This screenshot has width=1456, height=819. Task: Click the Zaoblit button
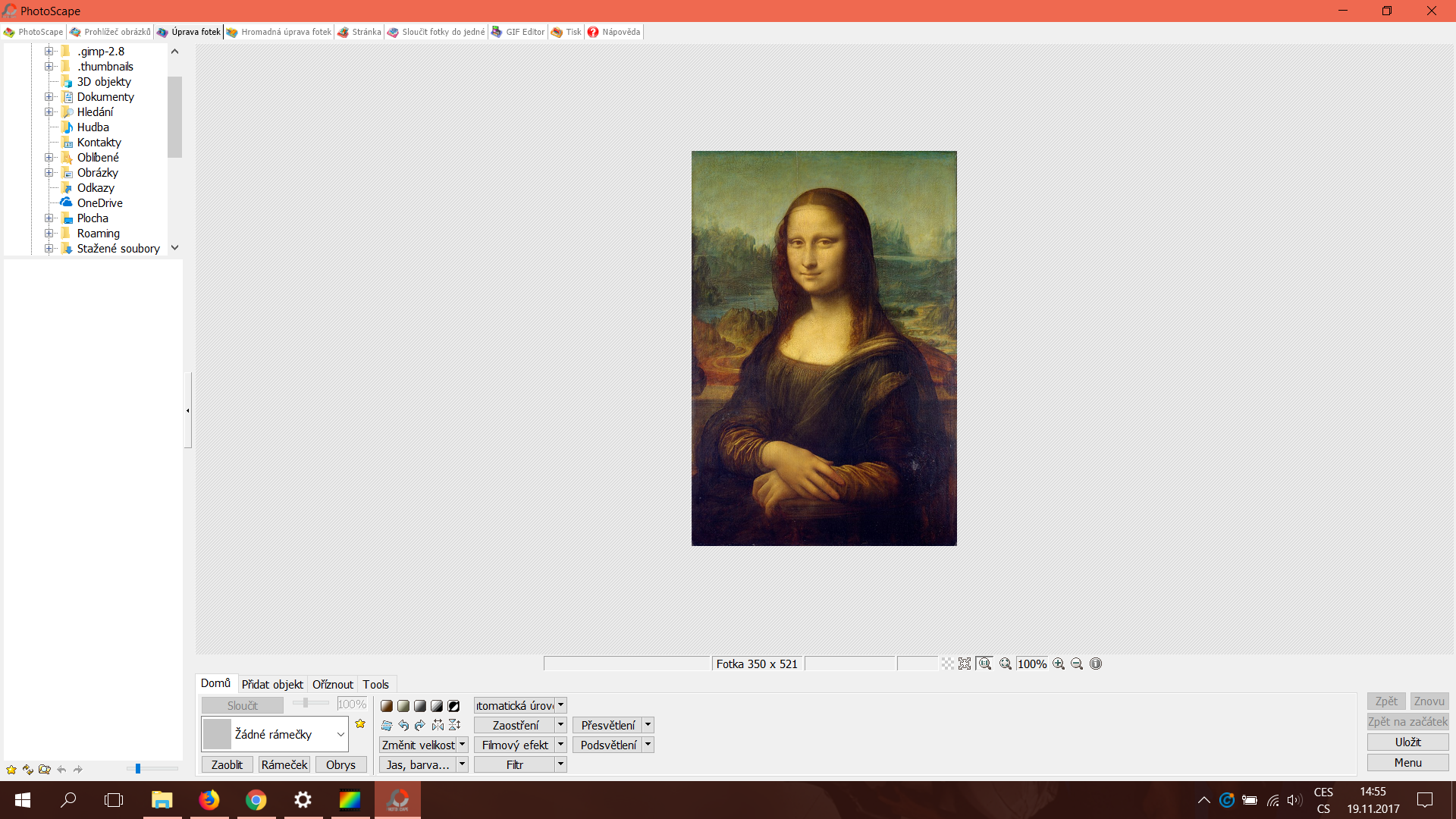[x=227, y=765]
